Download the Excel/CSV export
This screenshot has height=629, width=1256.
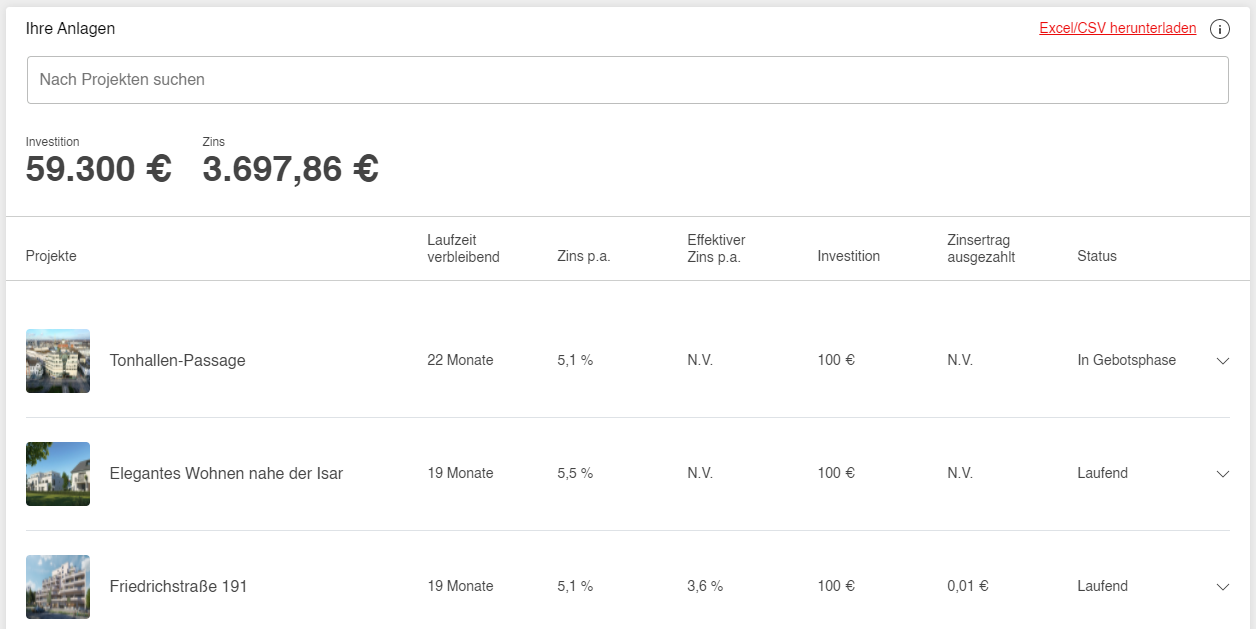point(1117,29)
